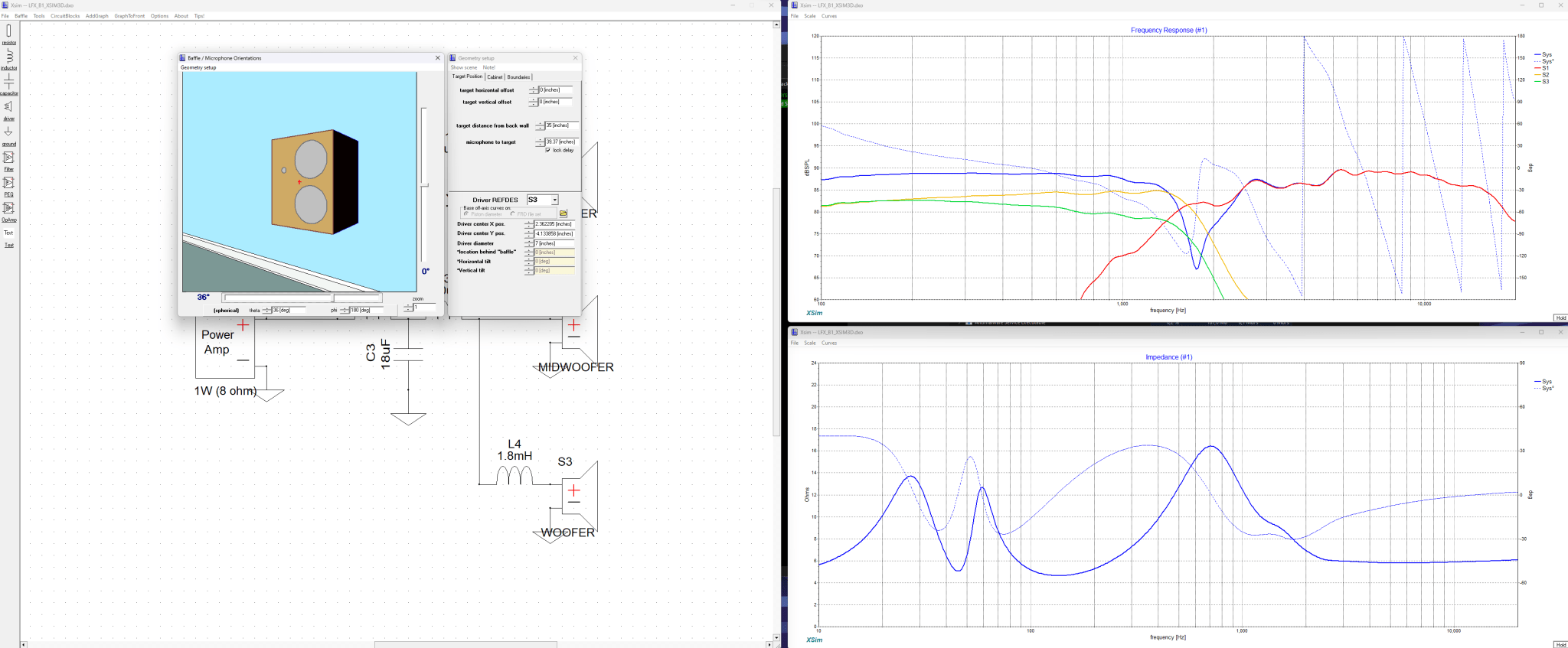The height and width of the screenshot is (648, 1568).
Task: Click the theta degrees input field
Action: pos(290,310)
